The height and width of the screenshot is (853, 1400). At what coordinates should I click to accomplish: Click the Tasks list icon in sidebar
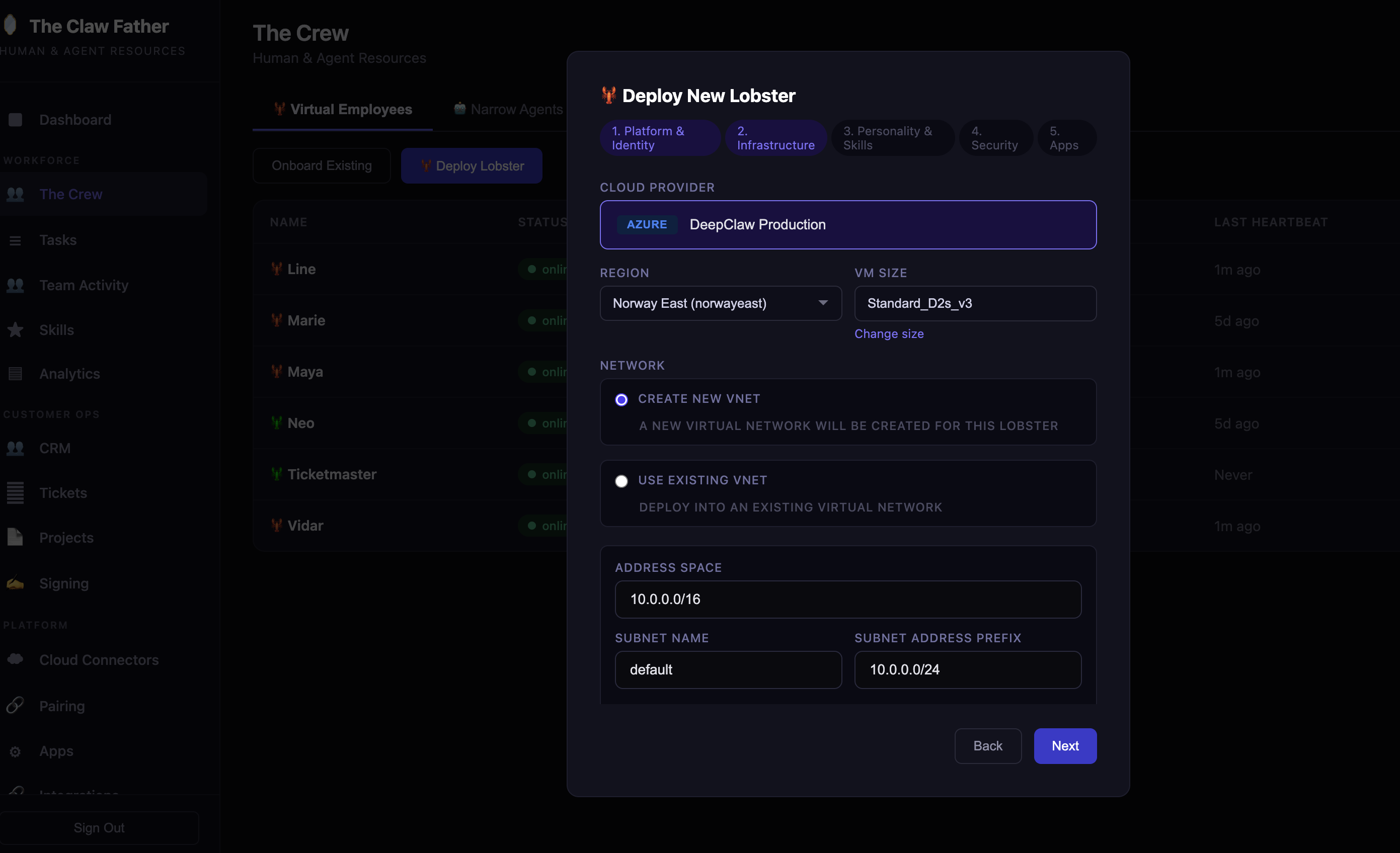tap(15, 240)
